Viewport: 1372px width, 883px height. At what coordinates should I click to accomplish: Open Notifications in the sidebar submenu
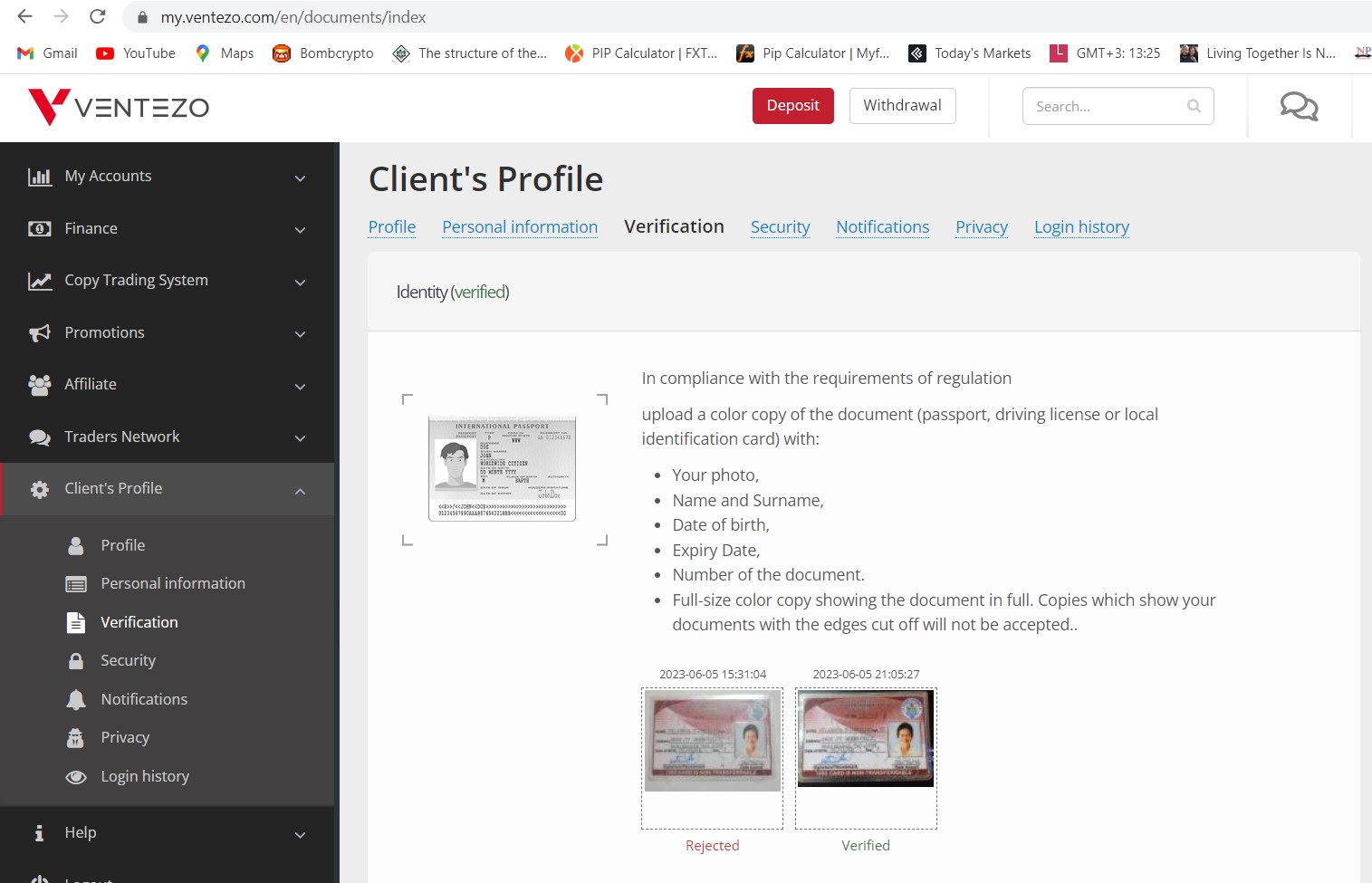coord(144,699)
